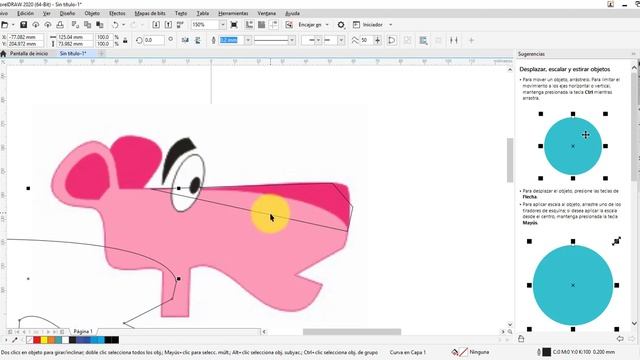
Task: Click the no-color swatch in palette
Action: coord(29,340)
